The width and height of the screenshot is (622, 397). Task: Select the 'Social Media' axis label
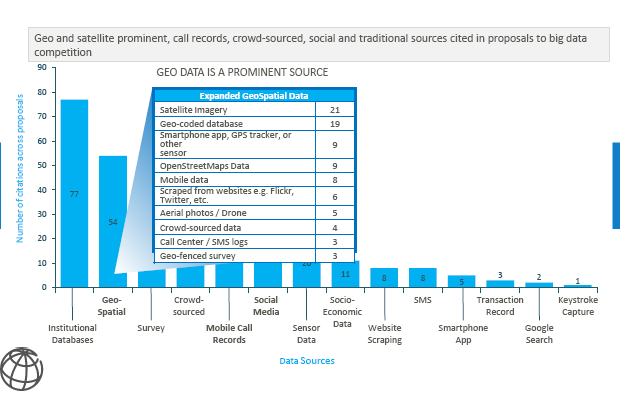[x=266, y=306]
